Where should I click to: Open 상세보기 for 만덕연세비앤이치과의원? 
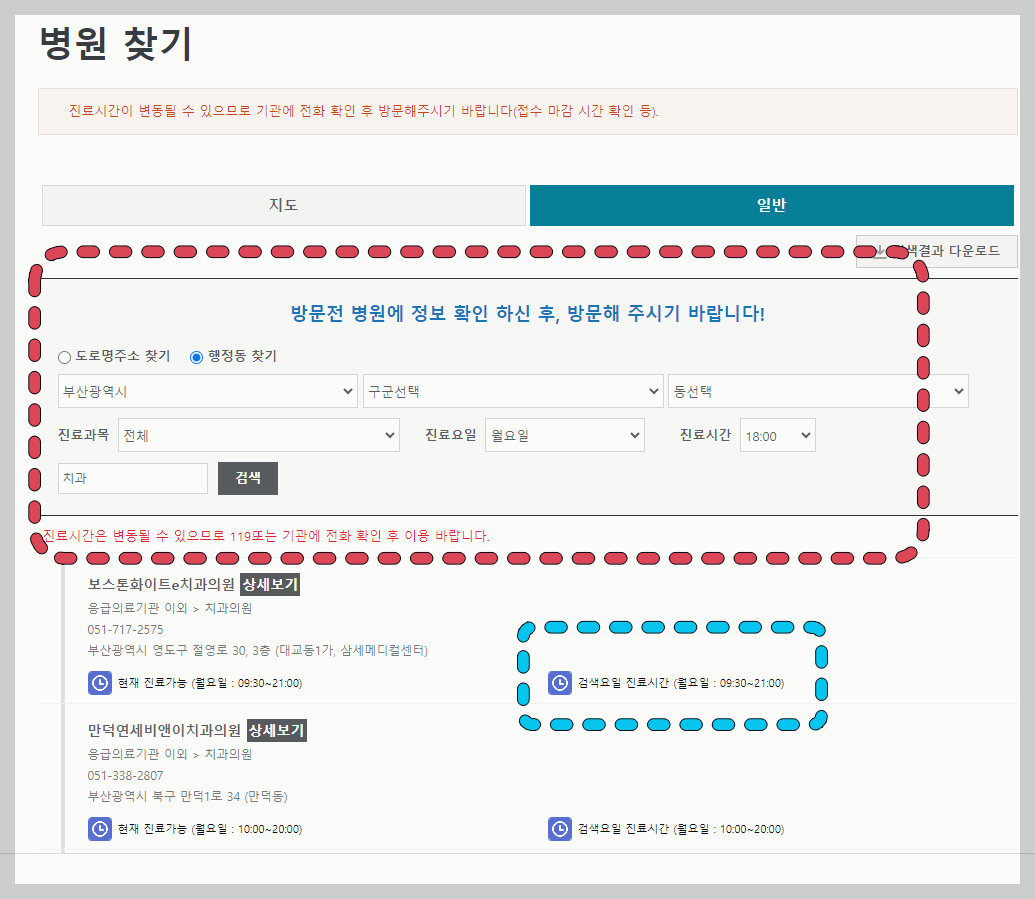tap(274, 731)
